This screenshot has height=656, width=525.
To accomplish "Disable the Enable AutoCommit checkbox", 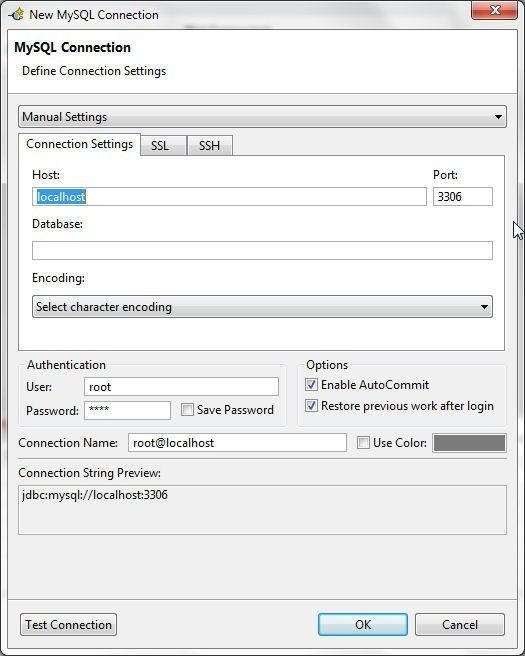I will pyautogui.click(x=311, y=384).
